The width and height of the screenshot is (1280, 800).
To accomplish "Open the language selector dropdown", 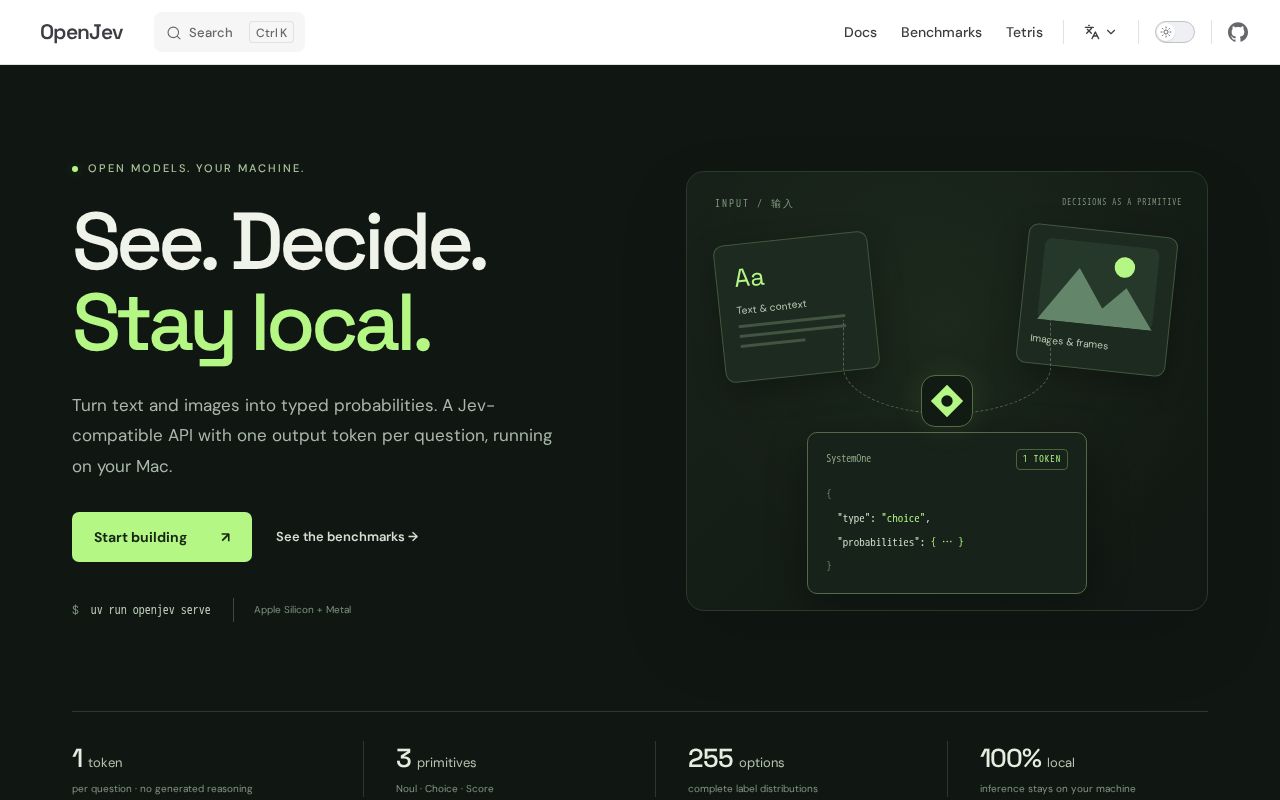I will pyautogui.click(x=1100, y=32).
